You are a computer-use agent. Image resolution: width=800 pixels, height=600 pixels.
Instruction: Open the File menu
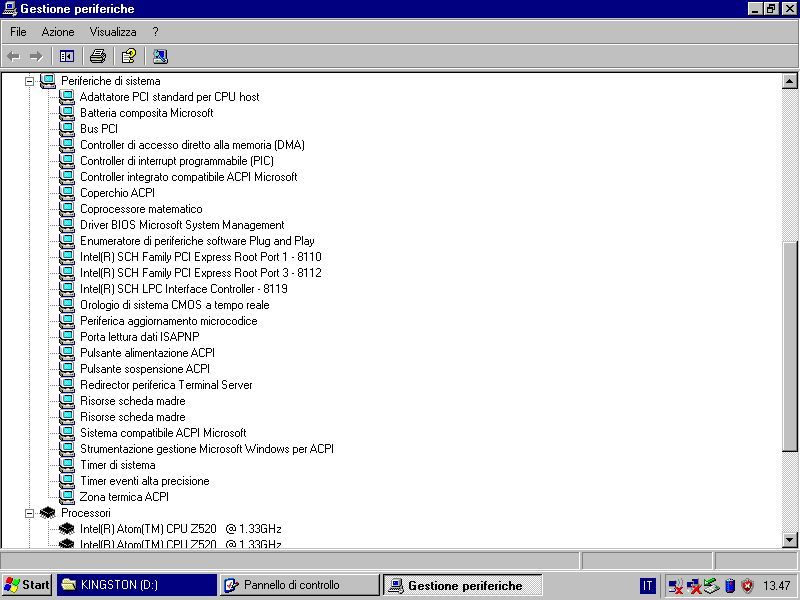point(18,32)
